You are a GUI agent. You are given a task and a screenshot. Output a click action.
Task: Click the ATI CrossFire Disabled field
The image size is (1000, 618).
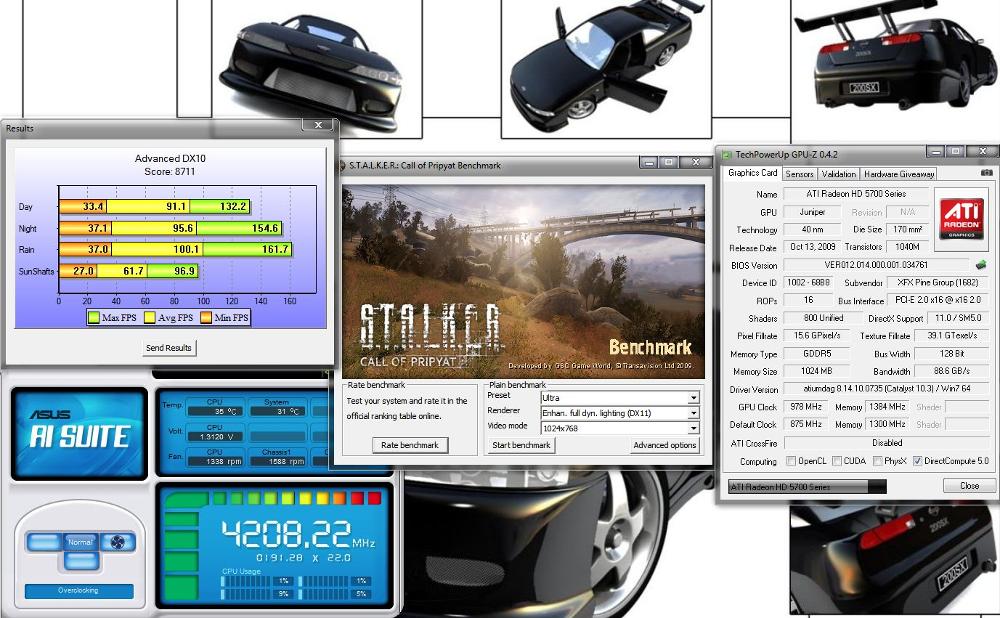pos(887,443)
